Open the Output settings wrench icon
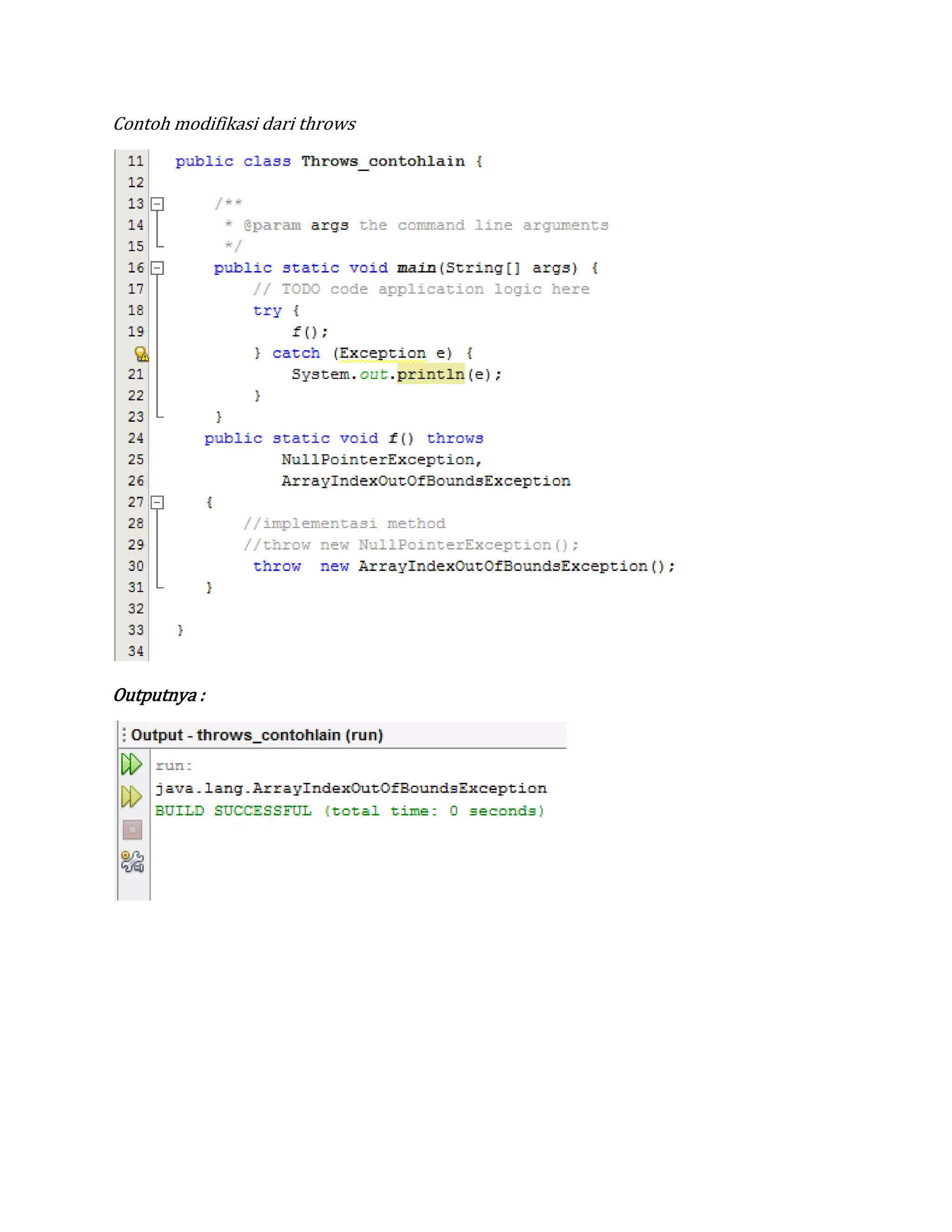 click(132, 861)
